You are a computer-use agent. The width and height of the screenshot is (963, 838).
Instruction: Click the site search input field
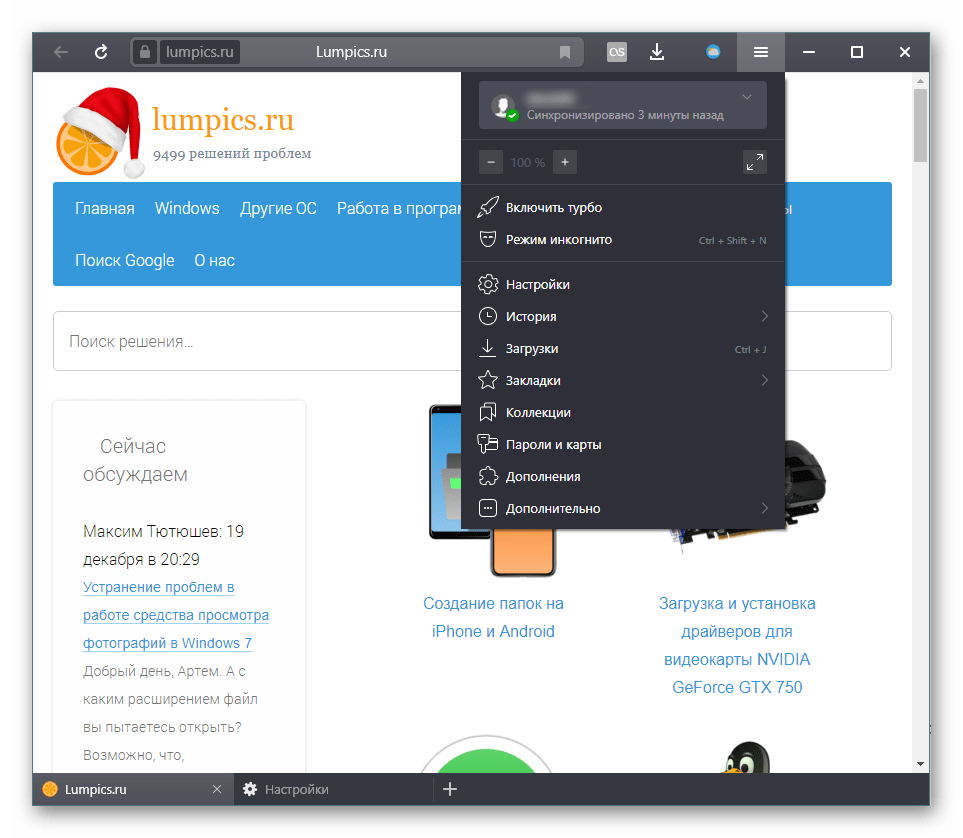pyautogui.click(x=250, y=341)
